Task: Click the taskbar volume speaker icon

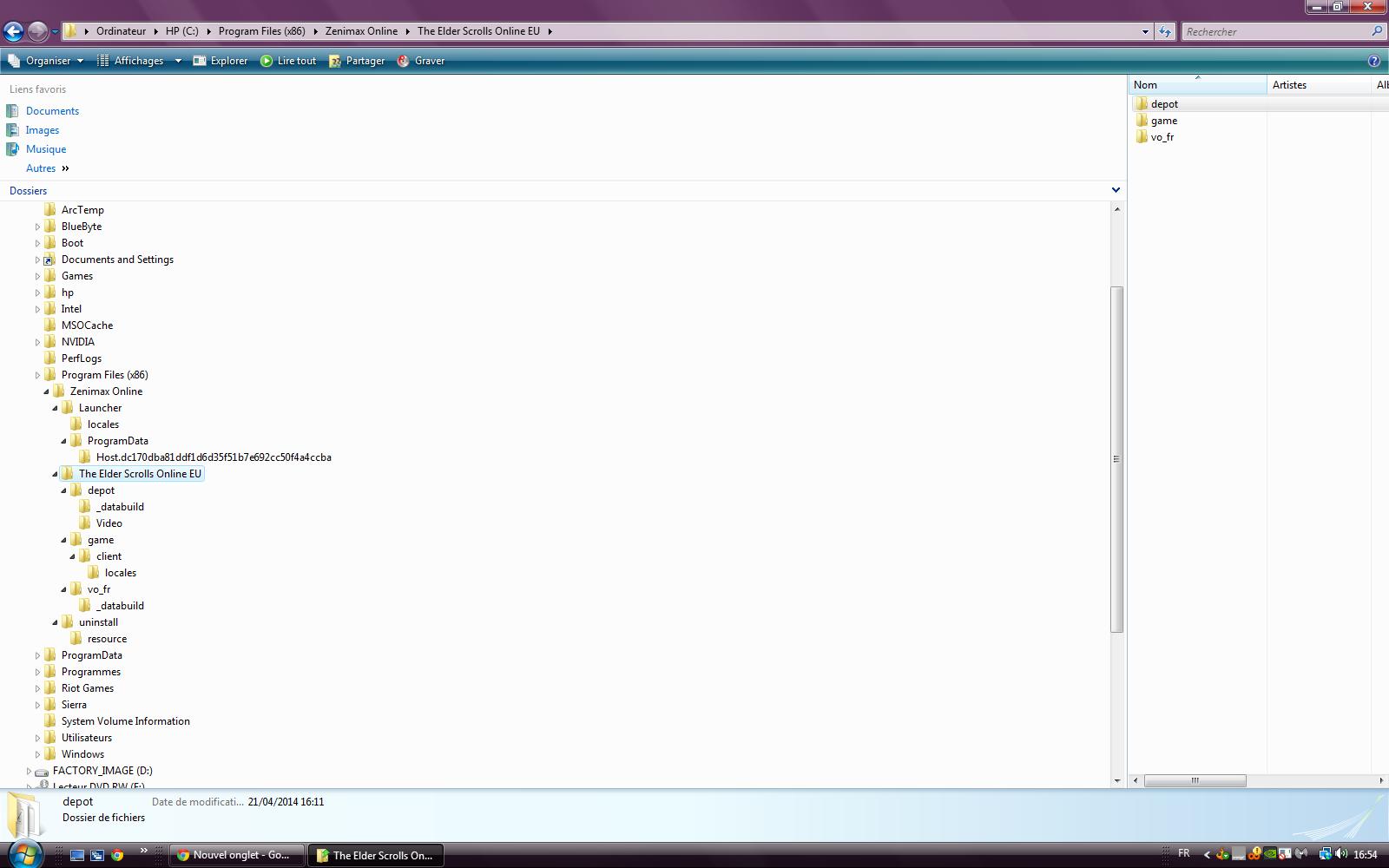Action: coord(1341,855)
